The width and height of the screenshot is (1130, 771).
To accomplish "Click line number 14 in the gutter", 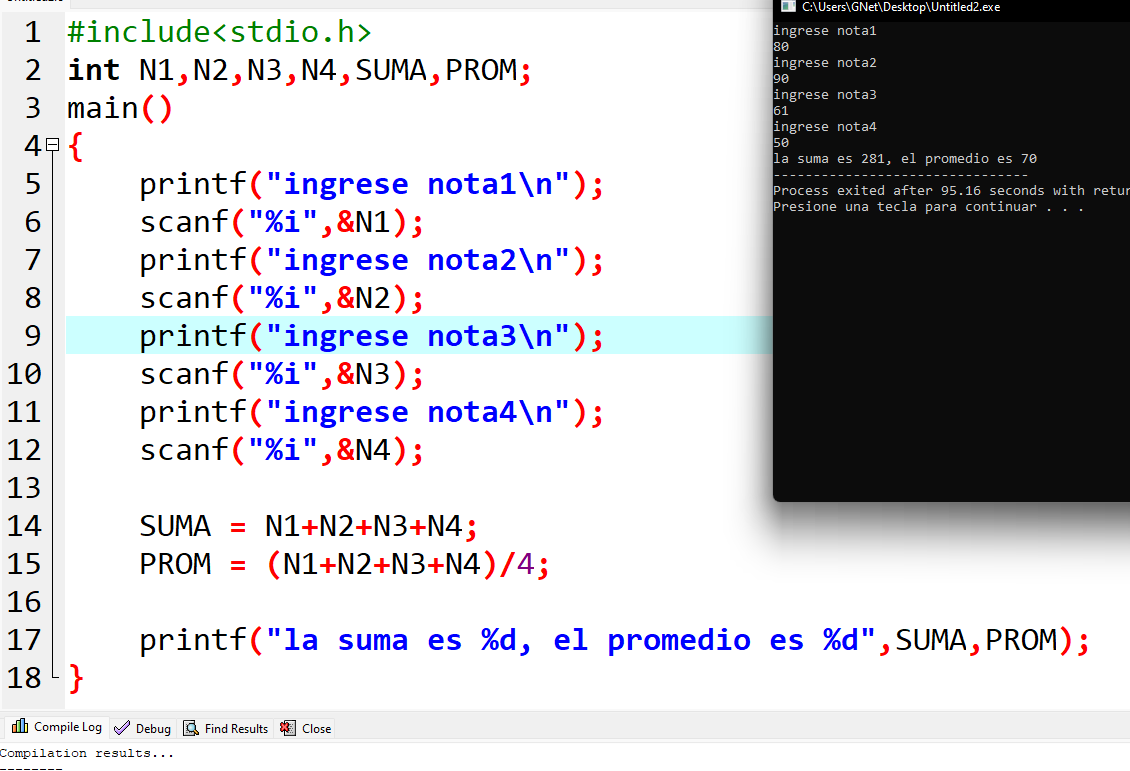I will point(24,526).
